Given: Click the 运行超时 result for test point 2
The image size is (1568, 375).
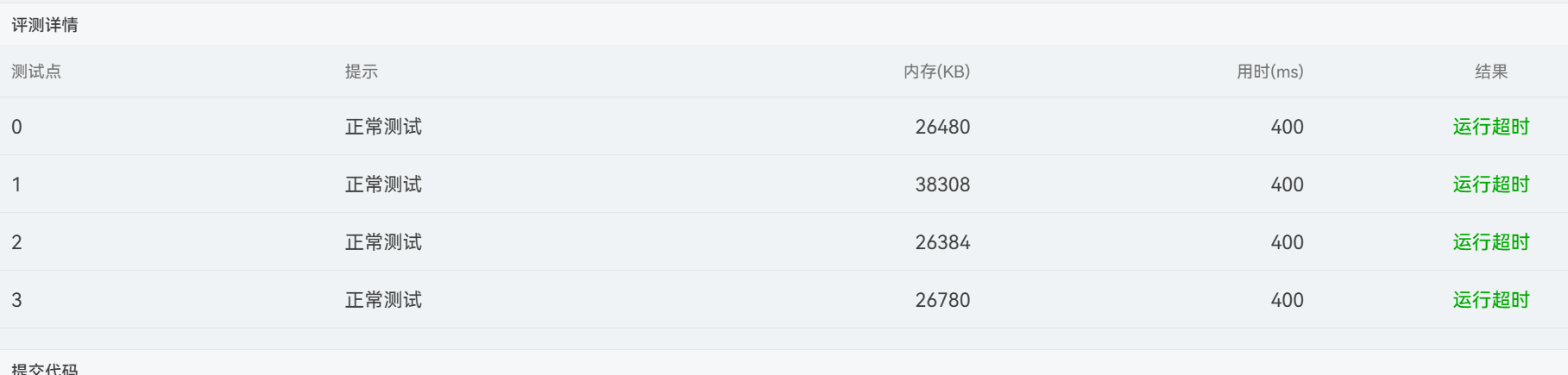Looking at the screenshot, I should pyautogui.click(x=1490, y=242).
